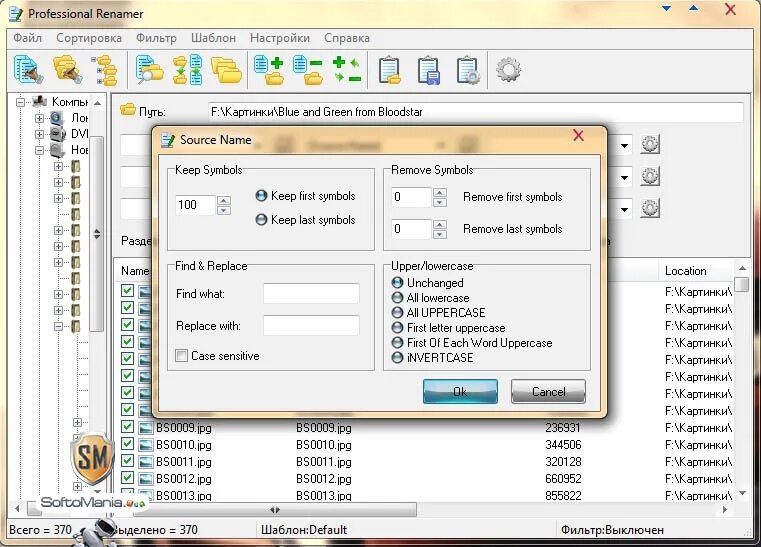Click the rename files toolbar icon
Screen dimensions: 761x547
pos(29,69)
